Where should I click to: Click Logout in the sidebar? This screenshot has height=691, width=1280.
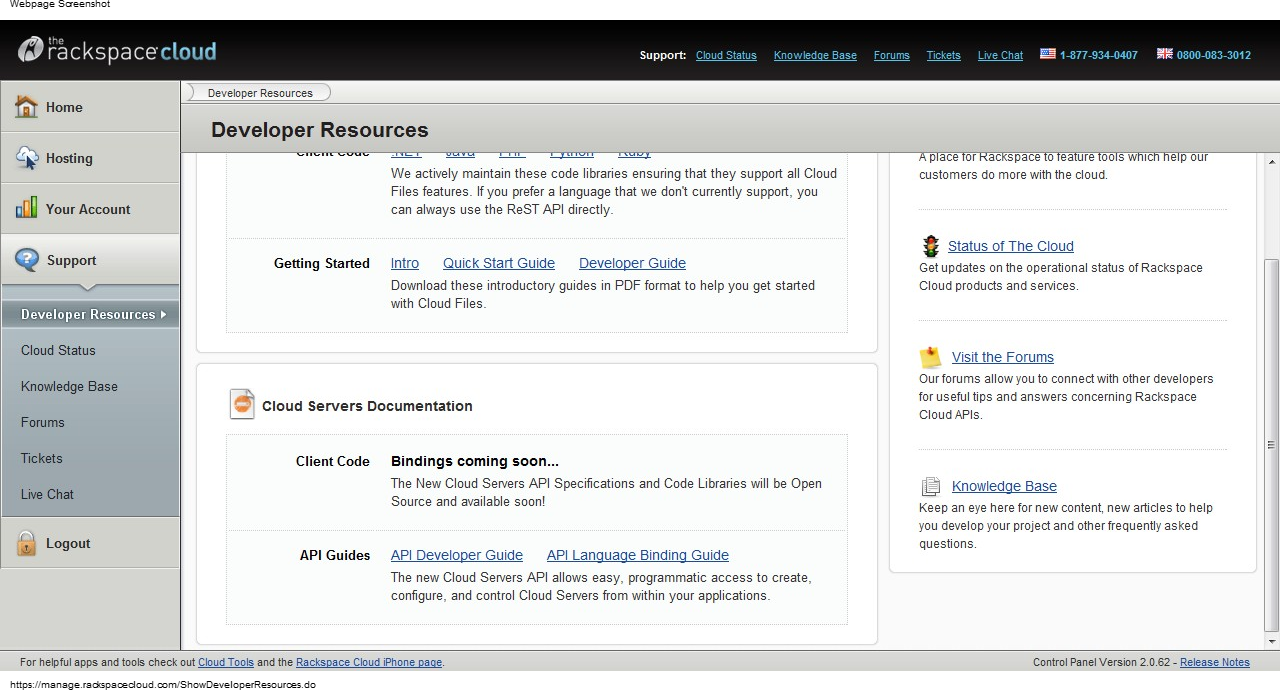90,543
